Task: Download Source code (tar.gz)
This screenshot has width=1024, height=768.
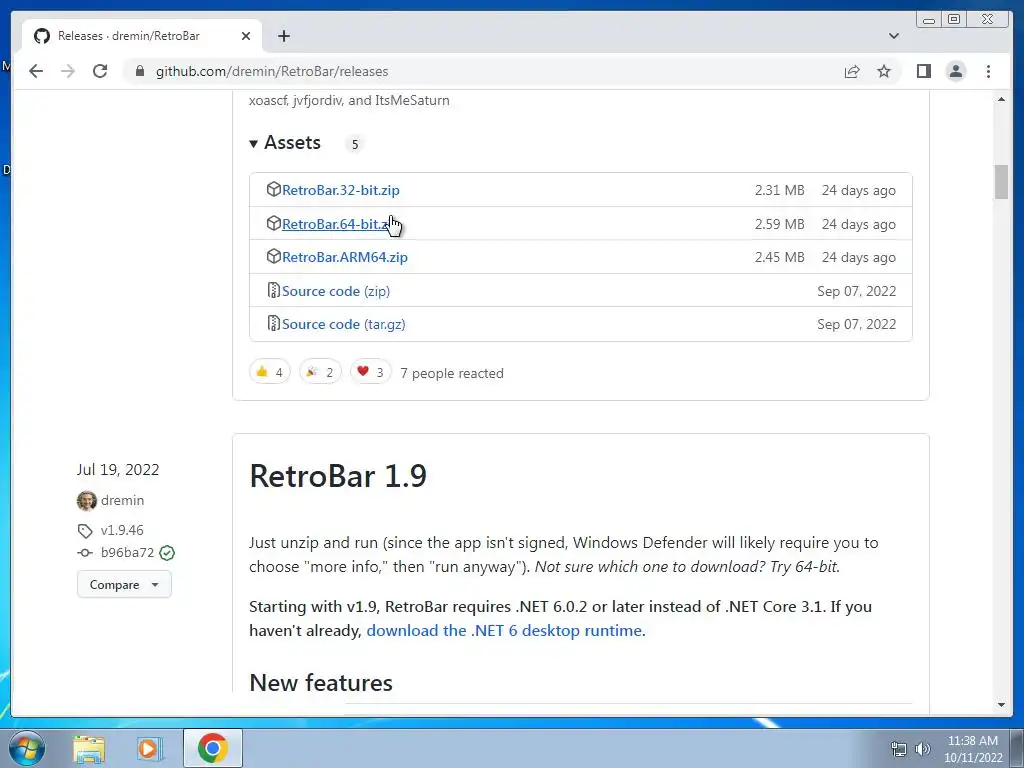Action: pos(344,325)
